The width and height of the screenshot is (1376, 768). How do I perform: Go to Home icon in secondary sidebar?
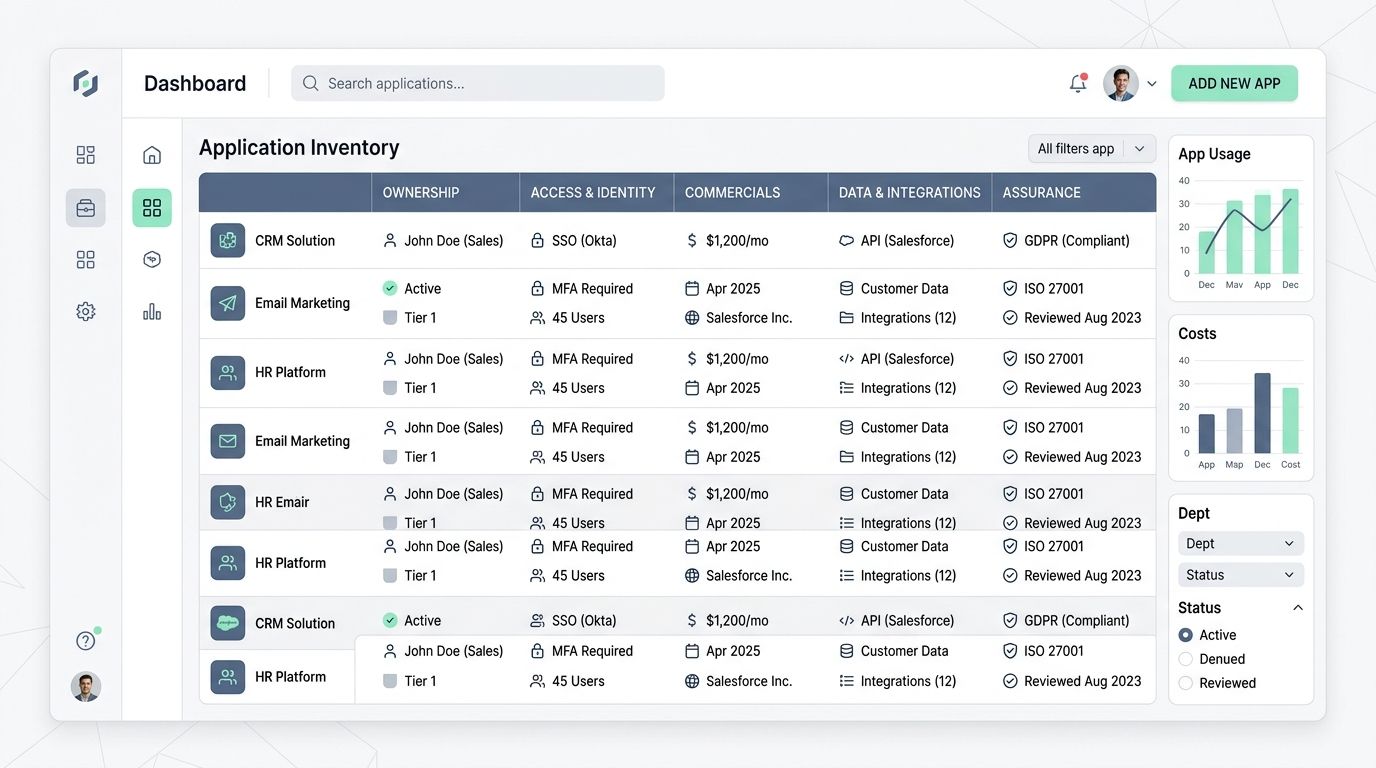pyautogui.click(x=152, y=155)
